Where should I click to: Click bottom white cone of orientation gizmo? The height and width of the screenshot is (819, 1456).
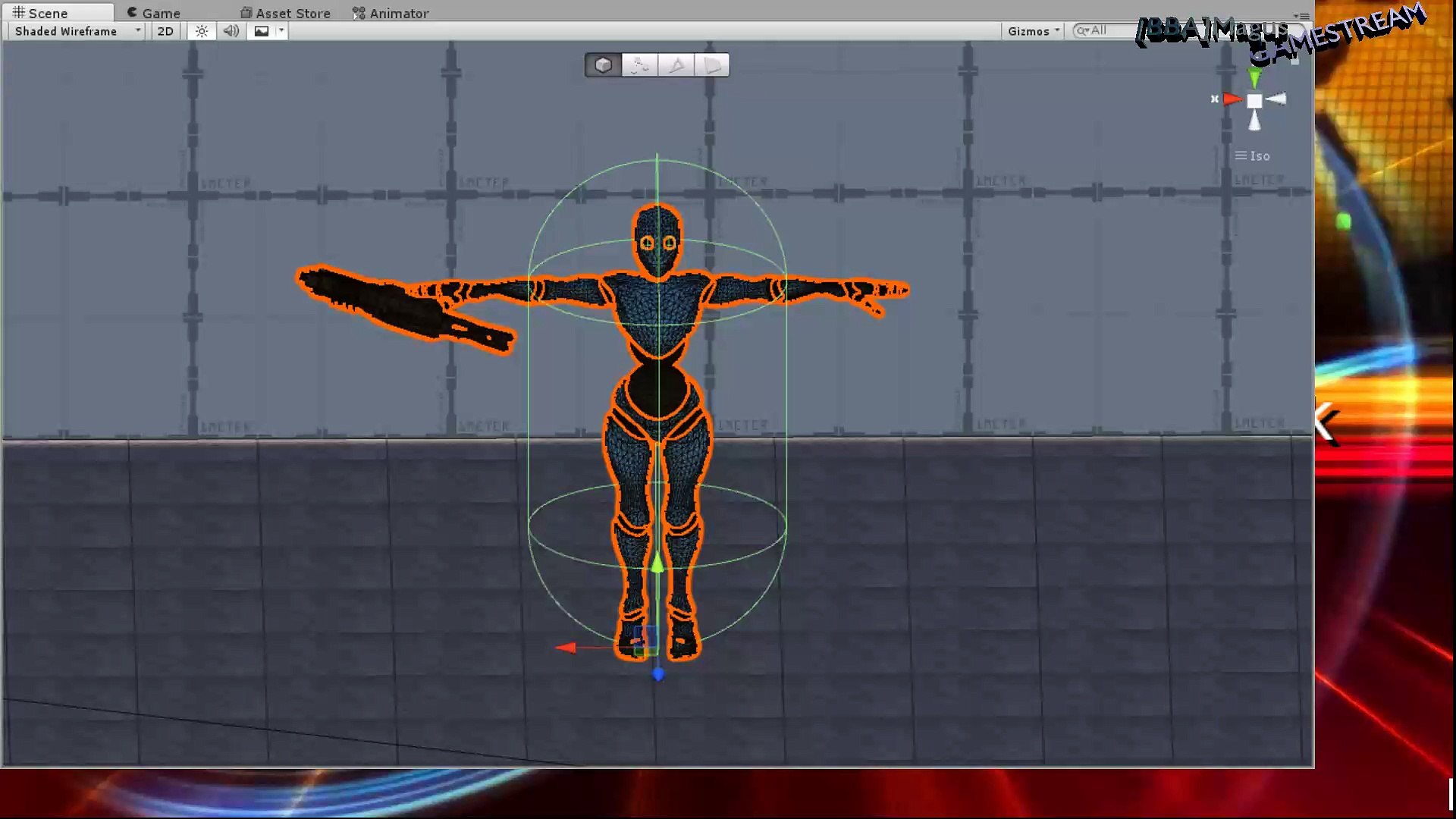[x=1254, y=121]
